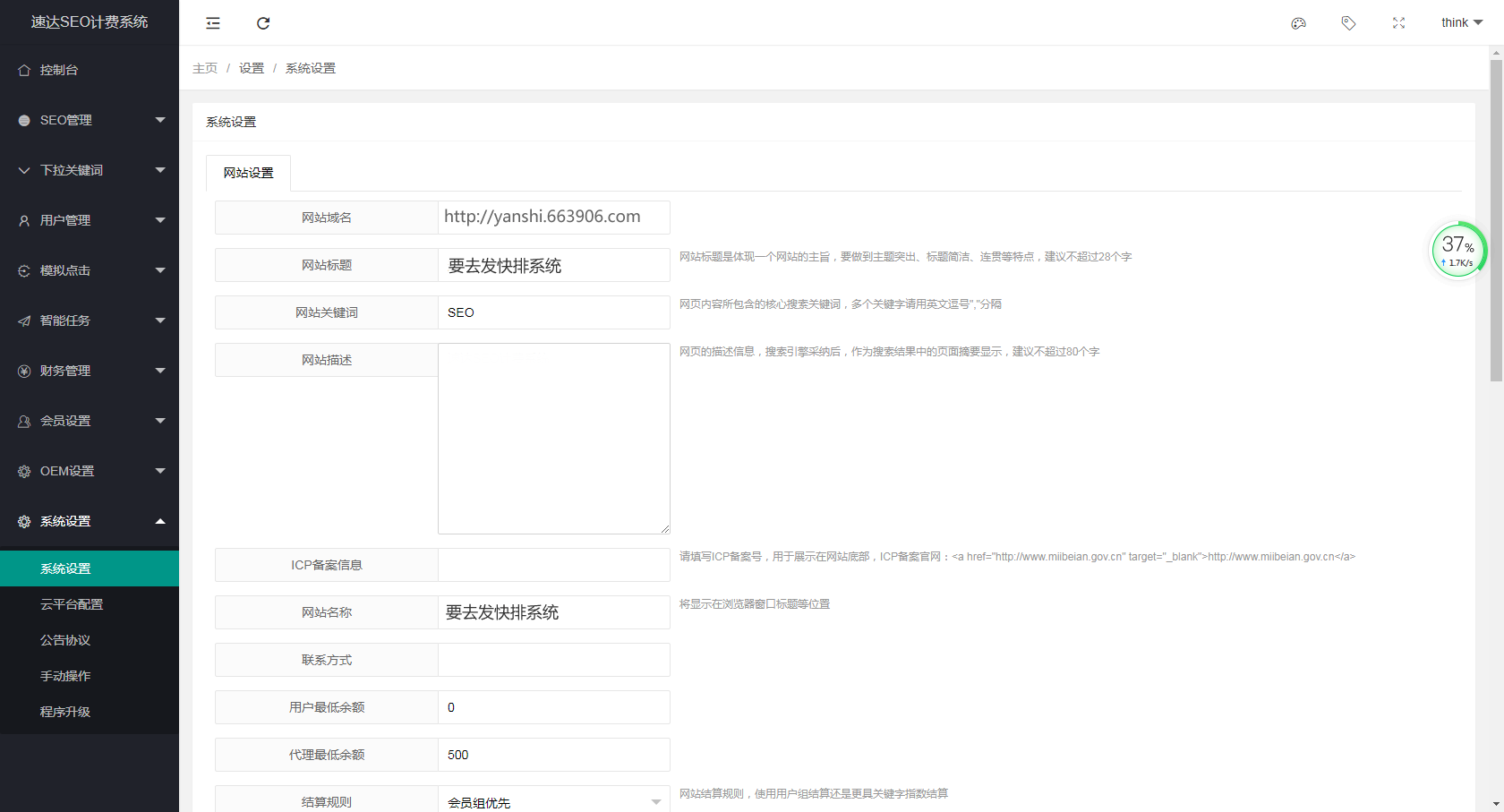Click the 控制台 home icon
1504x812 pixels.
pyautogui.click(x=24, y=70)
